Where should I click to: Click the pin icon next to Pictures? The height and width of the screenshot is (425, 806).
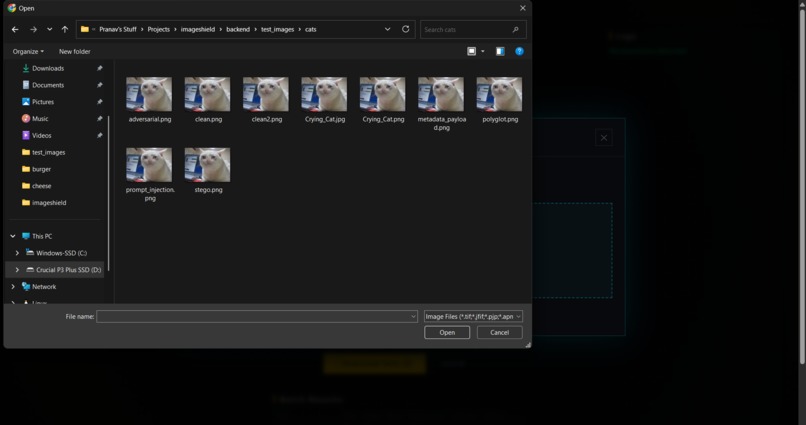(100, 102)
